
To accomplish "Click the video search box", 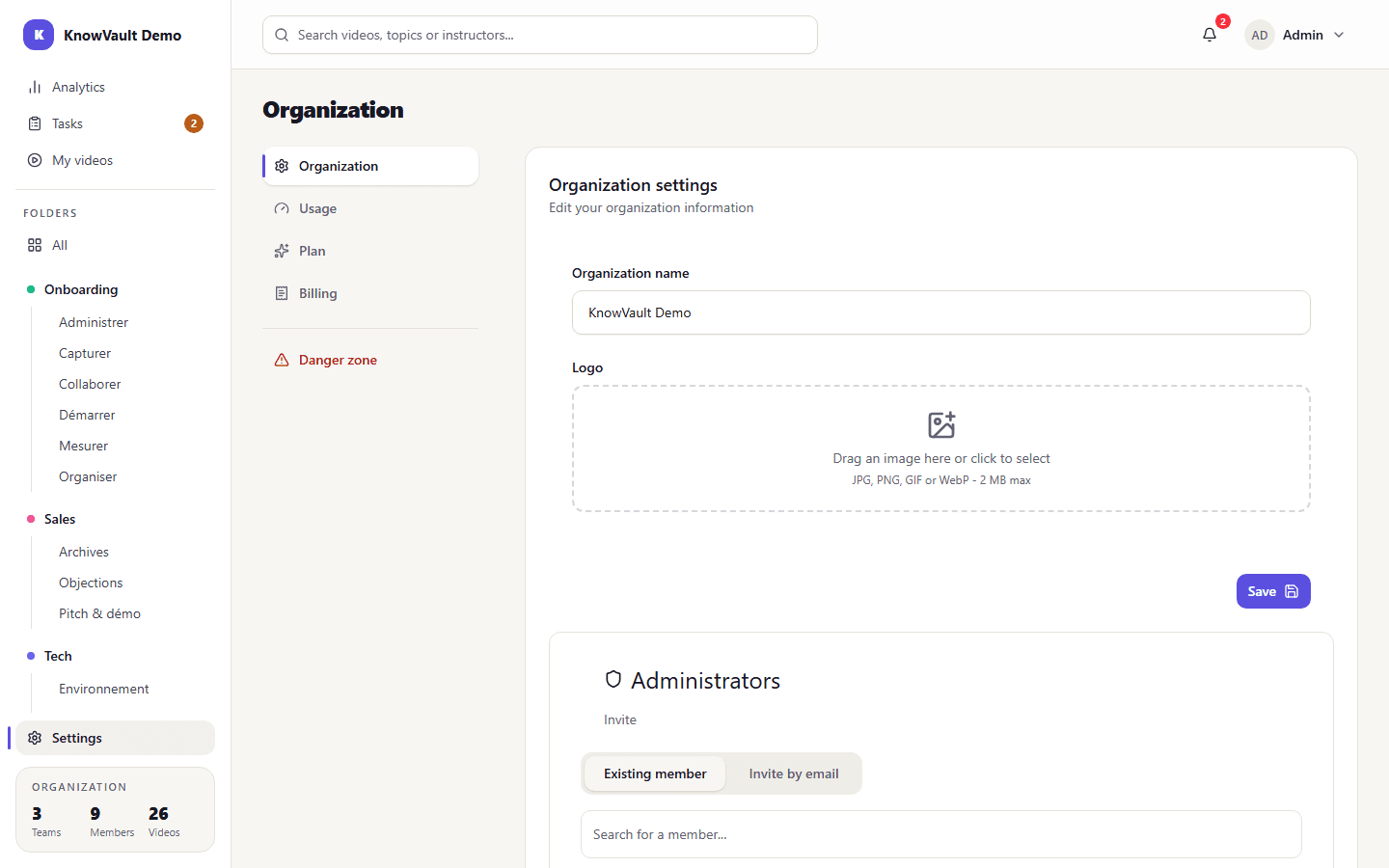I will pos(540,35).
